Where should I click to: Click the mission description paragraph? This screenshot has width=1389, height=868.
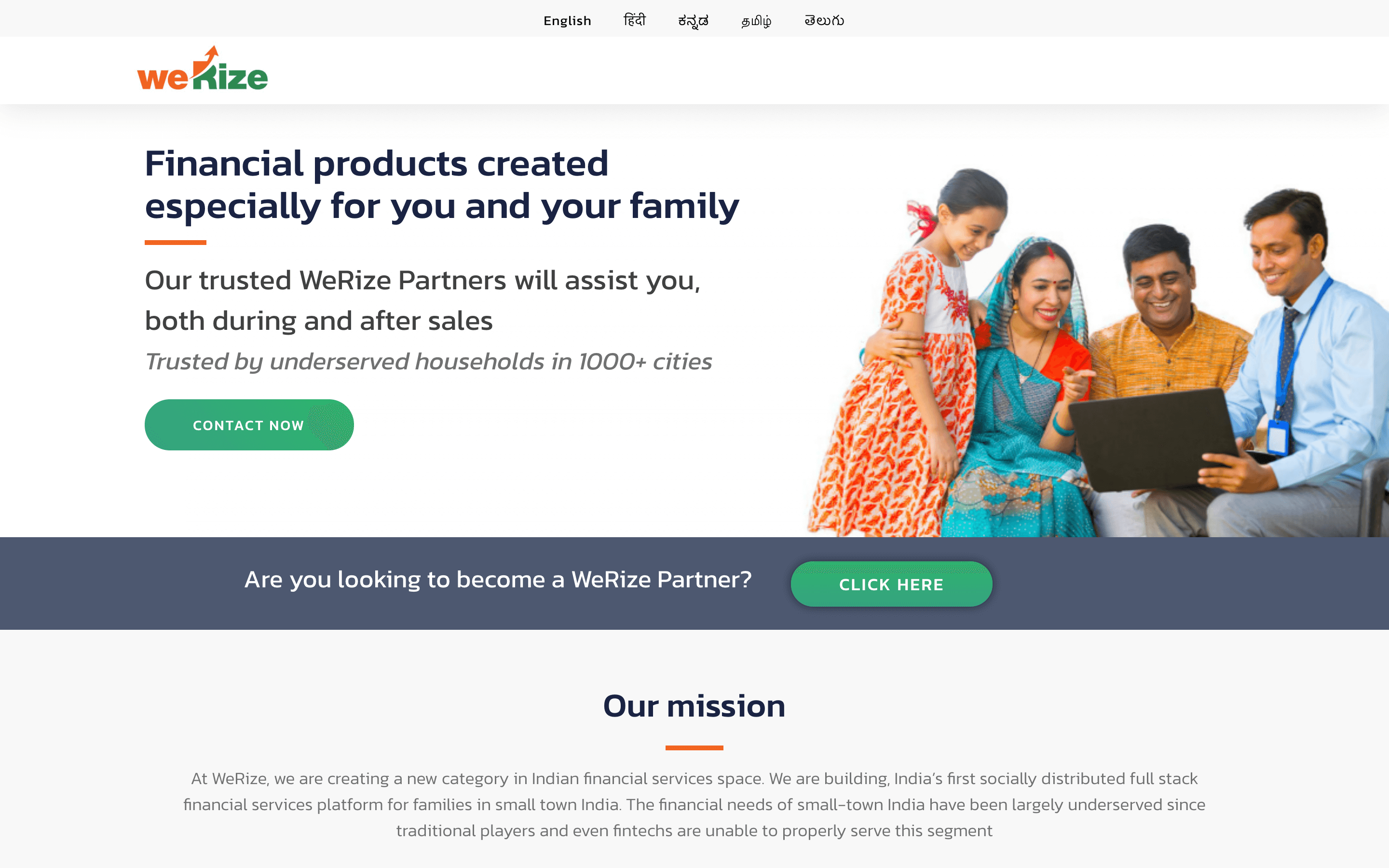694,804
